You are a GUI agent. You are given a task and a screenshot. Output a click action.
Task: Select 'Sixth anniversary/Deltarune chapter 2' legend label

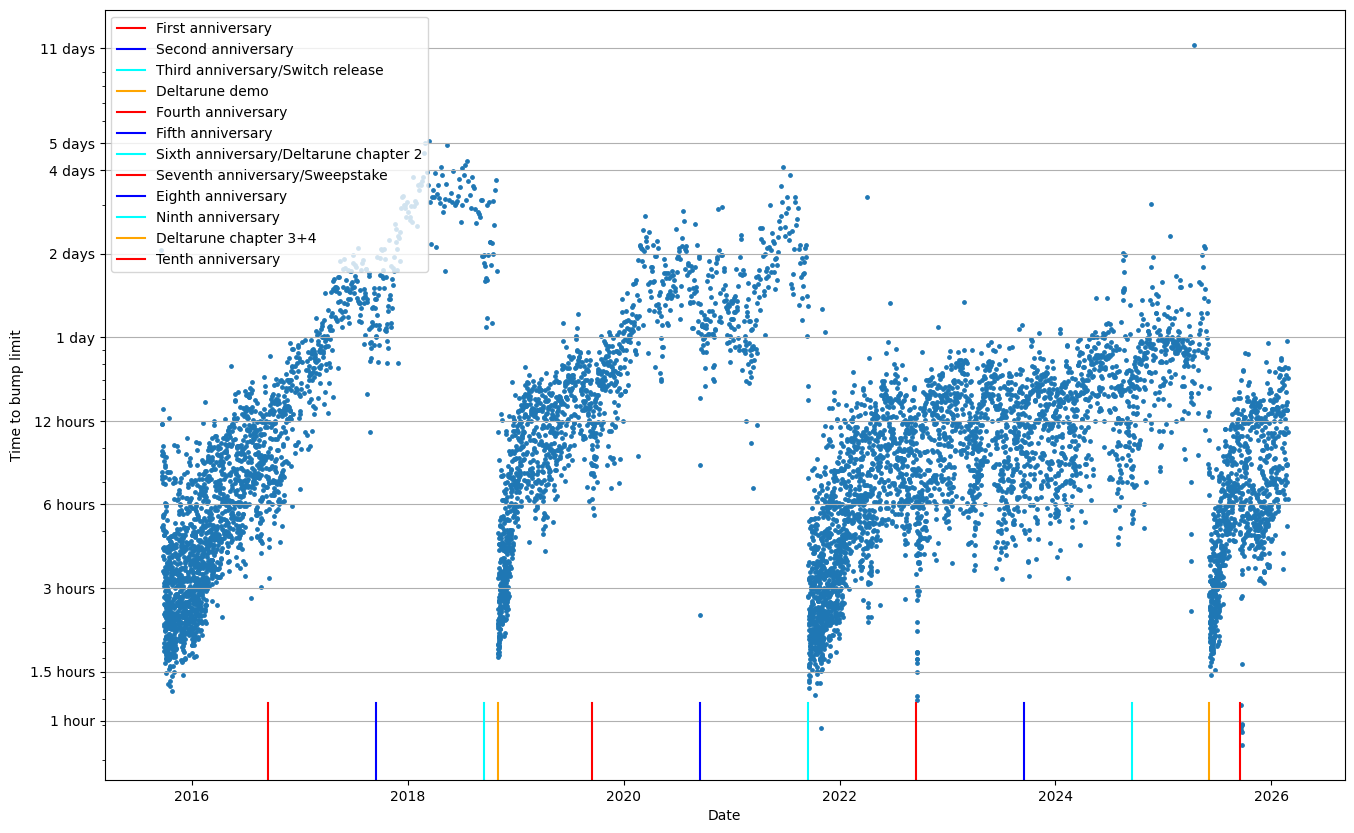point(289,155)
